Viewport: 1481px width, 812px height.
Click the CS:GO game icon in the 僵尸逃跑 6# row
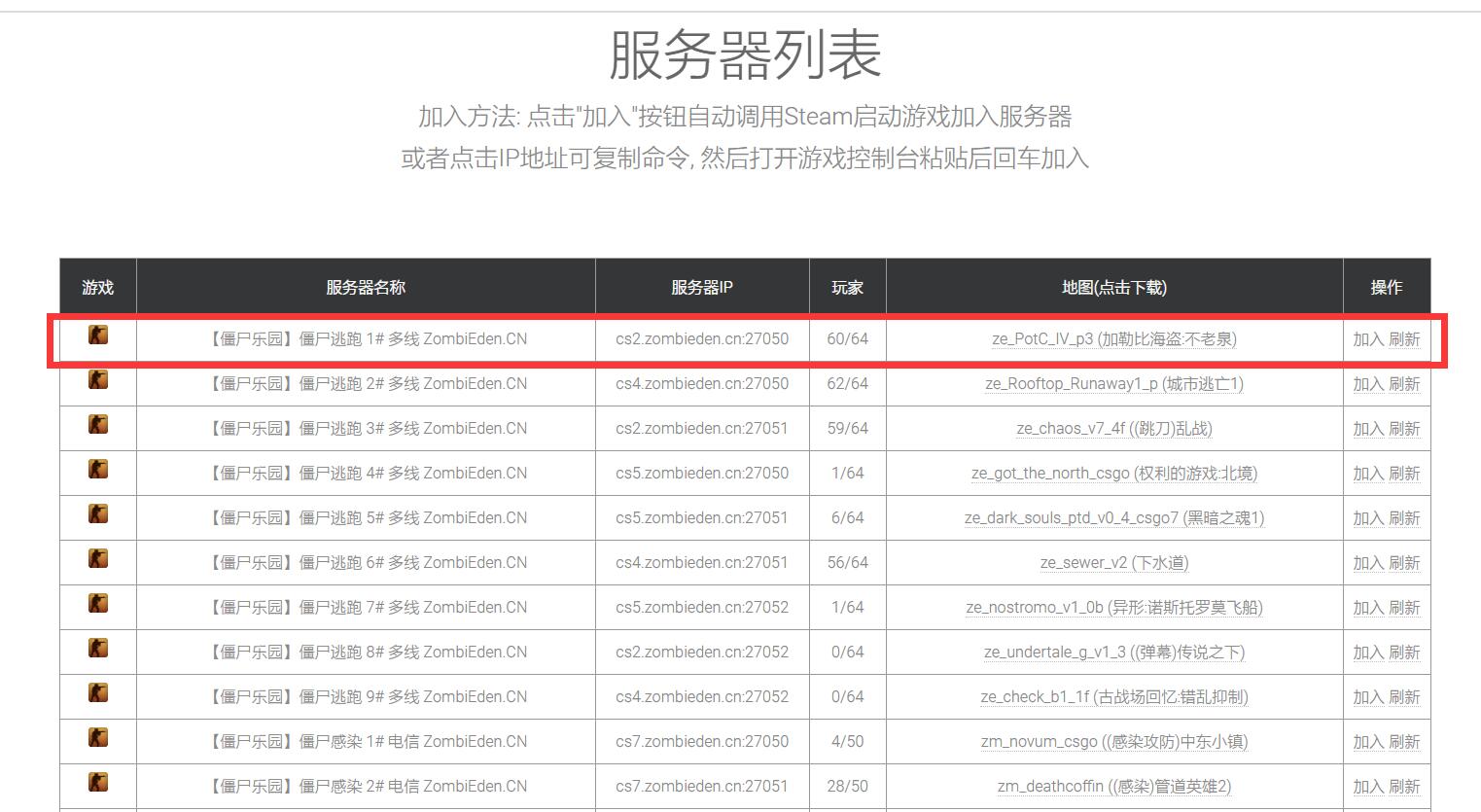(98, 559)
